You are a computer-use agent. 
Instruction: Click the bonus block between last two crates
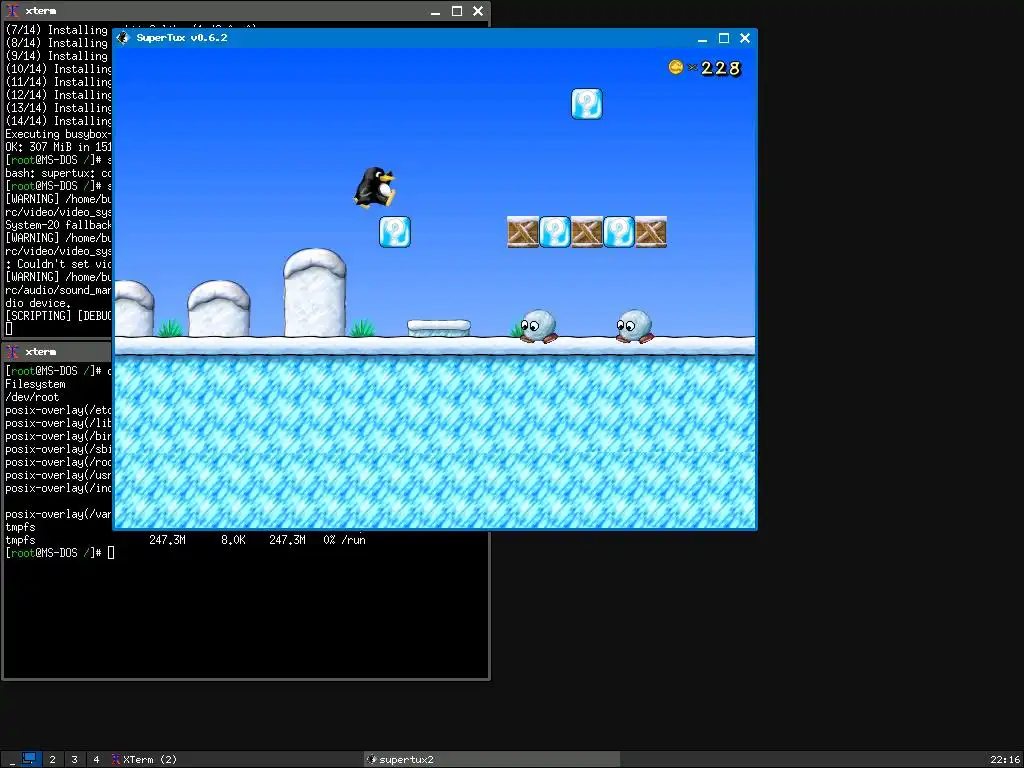tap(618, 232)
